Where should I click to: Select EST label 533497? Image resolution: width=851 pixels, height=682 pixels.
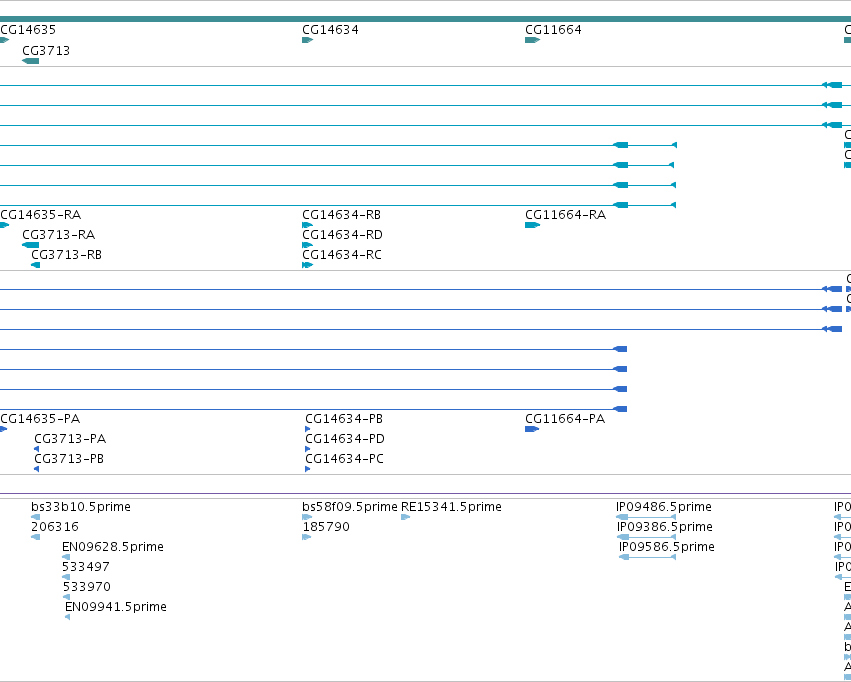click(86, 566)
